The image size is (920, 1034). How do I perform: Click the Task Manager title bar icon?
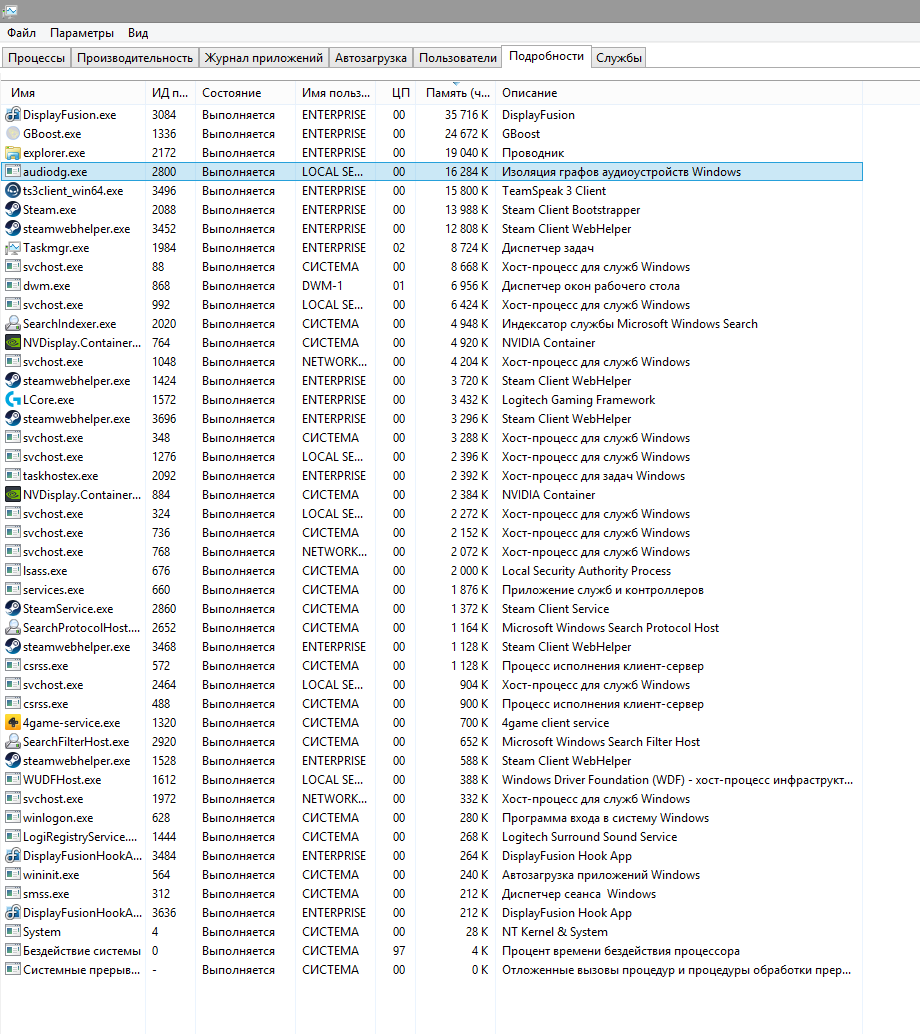[x=10, y=11]
